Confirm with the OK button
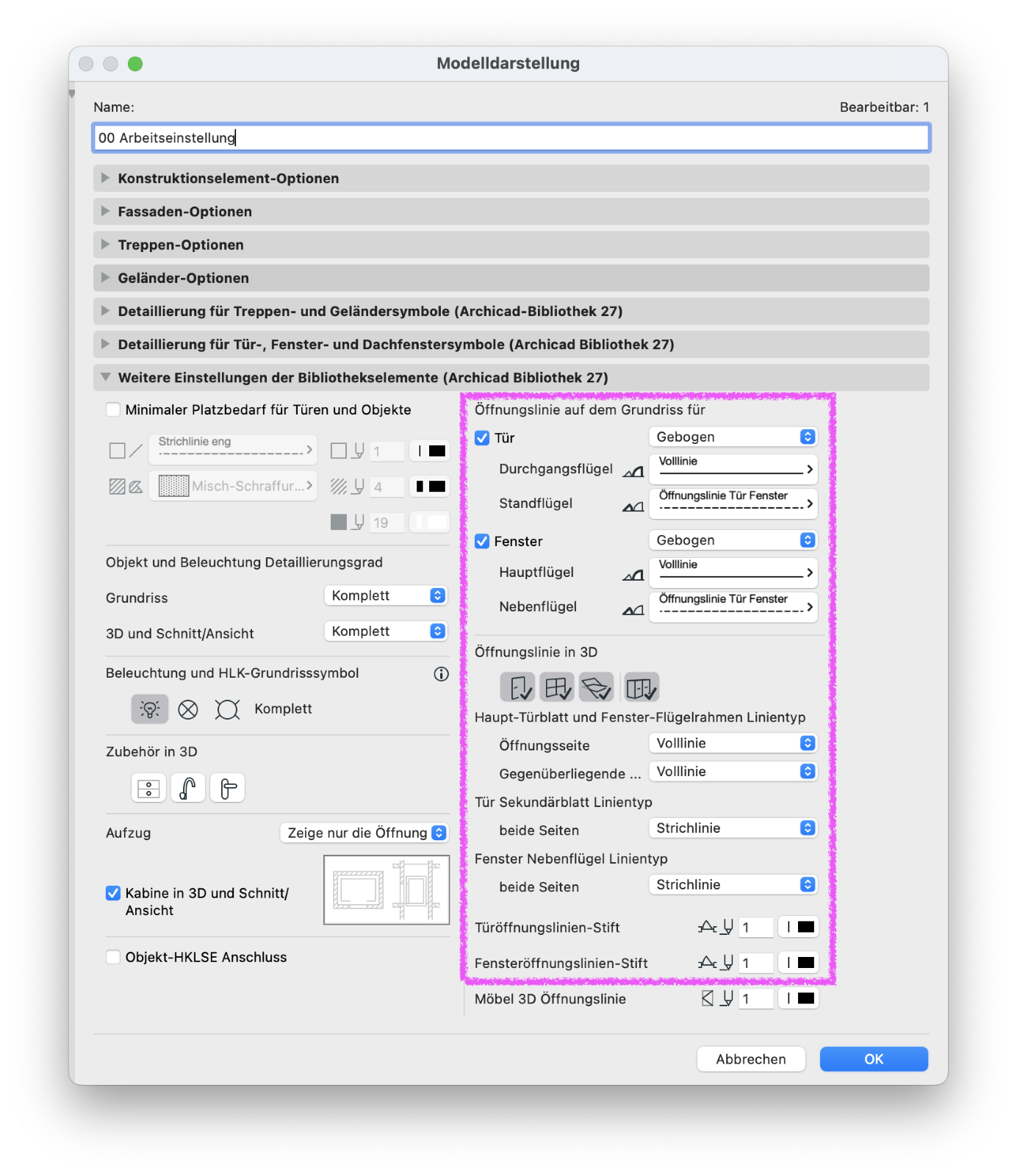 point(874,1060)
